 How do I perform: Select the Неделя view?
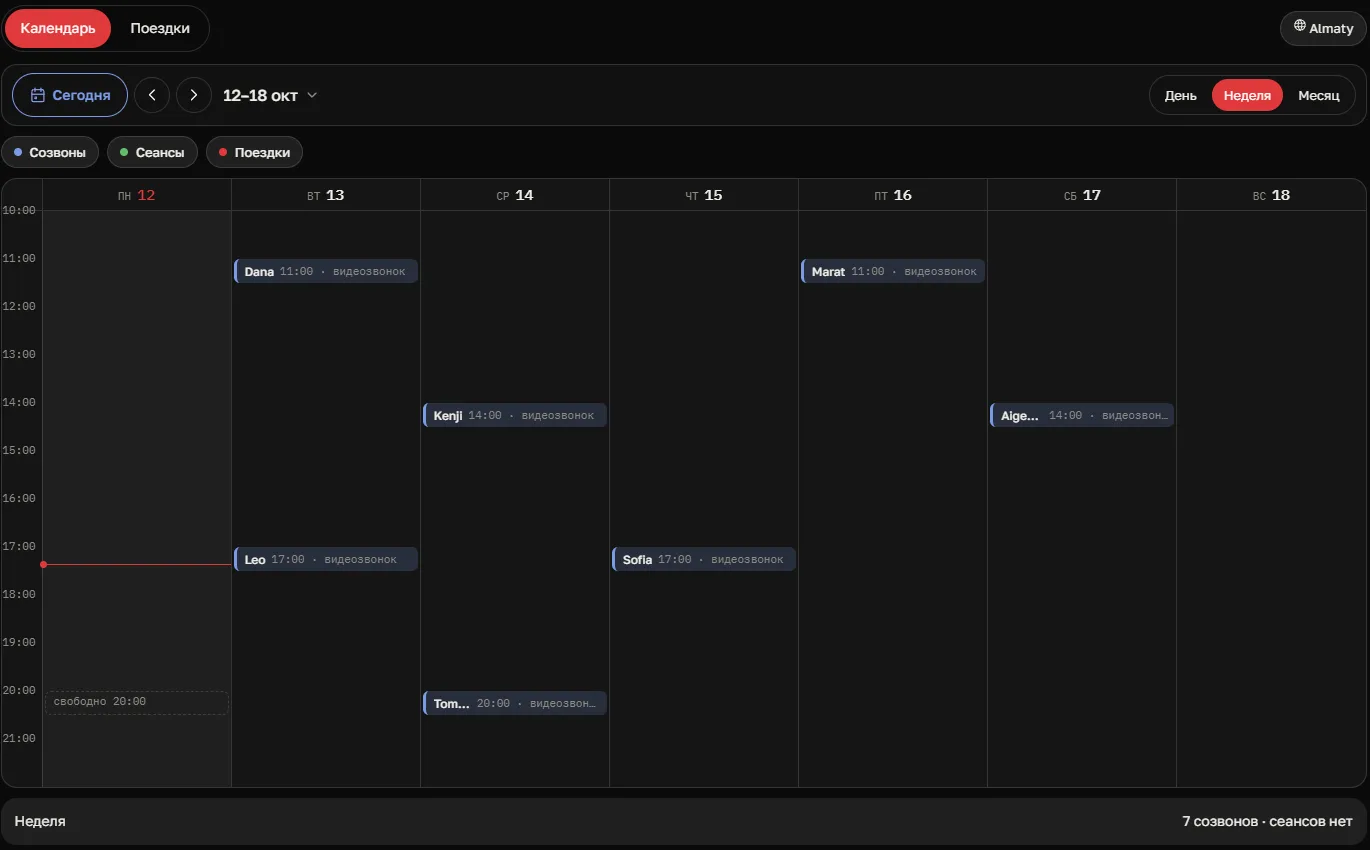1247,95
